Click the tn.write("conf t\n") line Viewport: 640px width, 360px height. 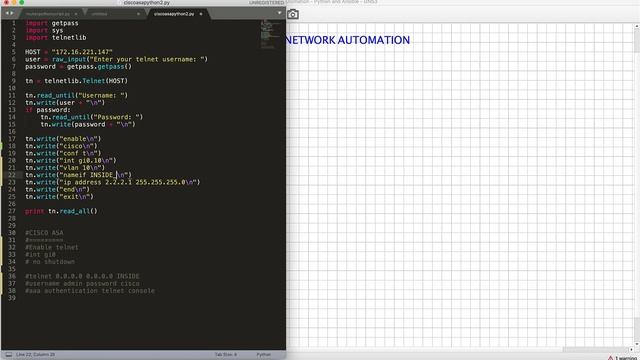(63, 153)
